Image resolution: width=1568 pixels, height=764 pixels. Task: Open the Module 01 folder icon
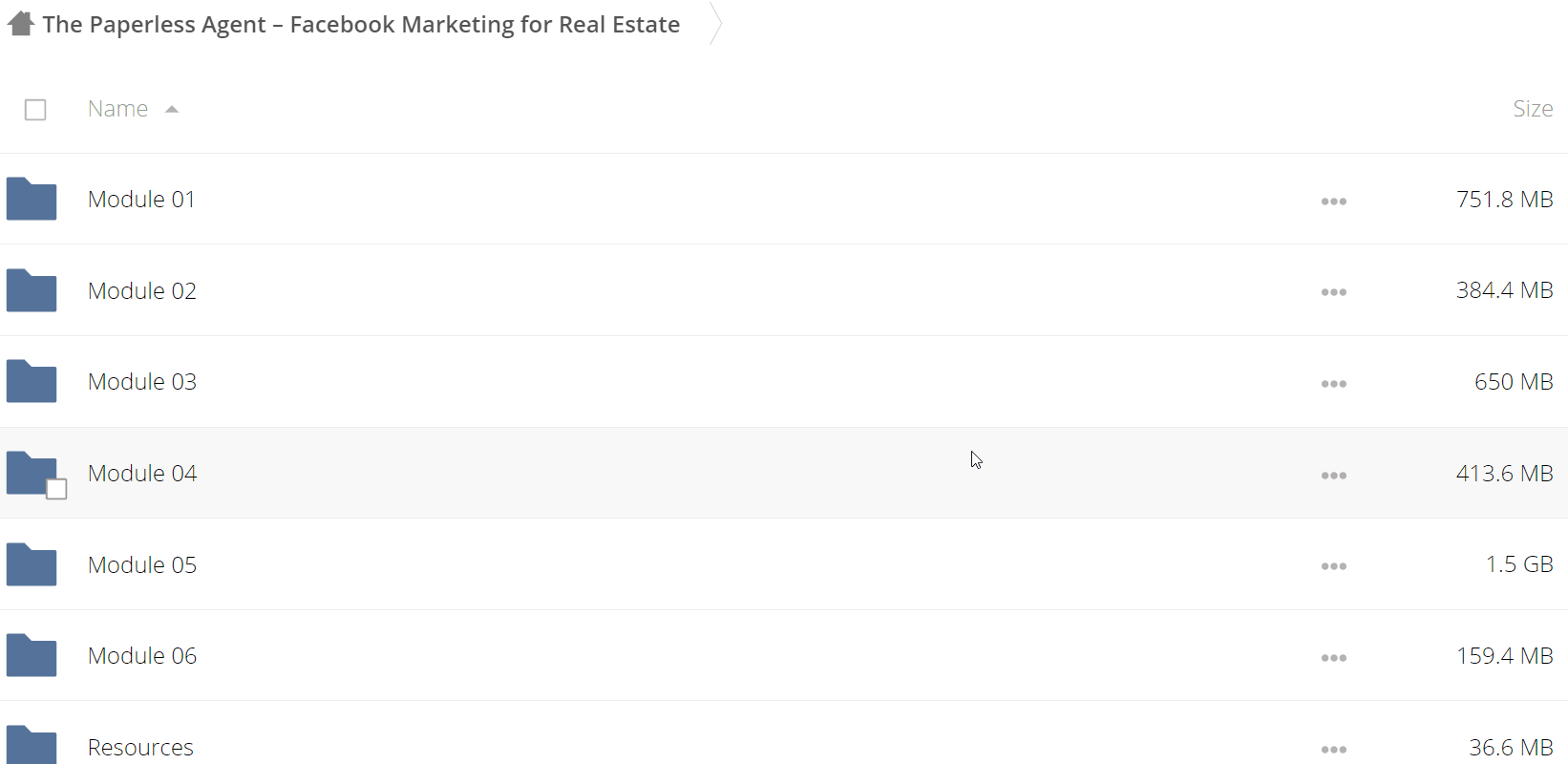32,199
